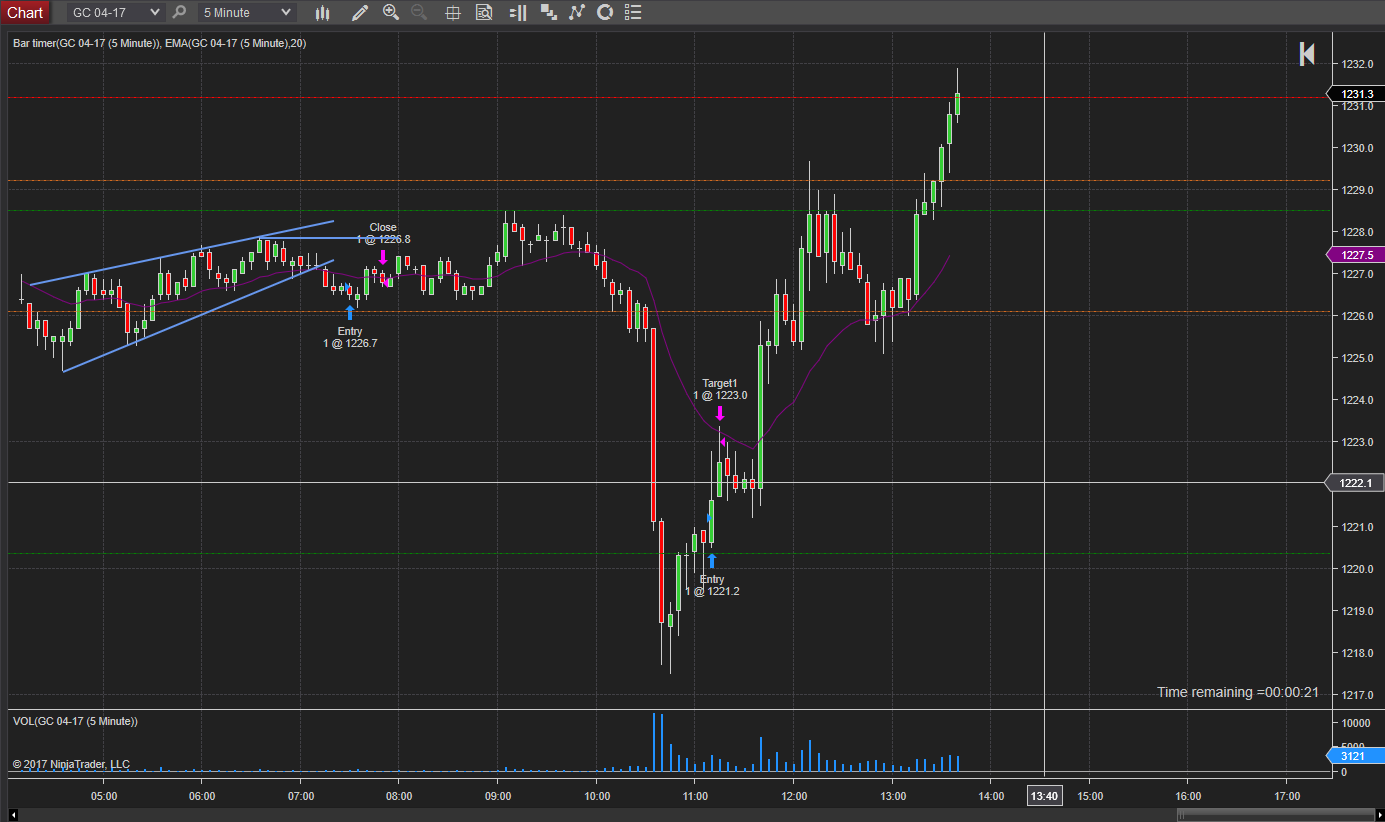Click the 05:00 time axis label
Viewport: 1385px width, 822px height.
coord(104,796)
